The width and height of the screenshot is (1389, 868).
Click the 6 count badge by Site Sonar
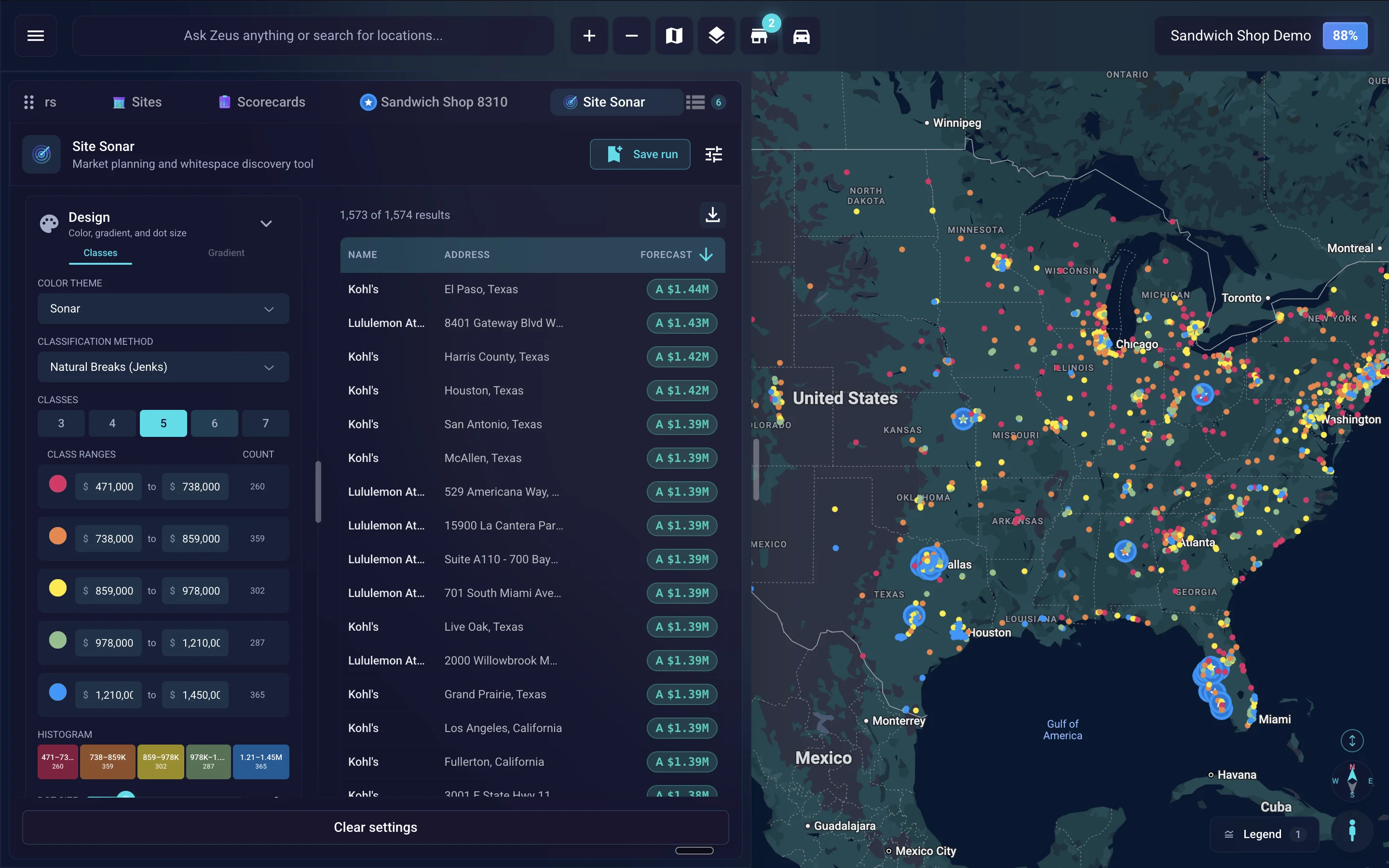718,102
